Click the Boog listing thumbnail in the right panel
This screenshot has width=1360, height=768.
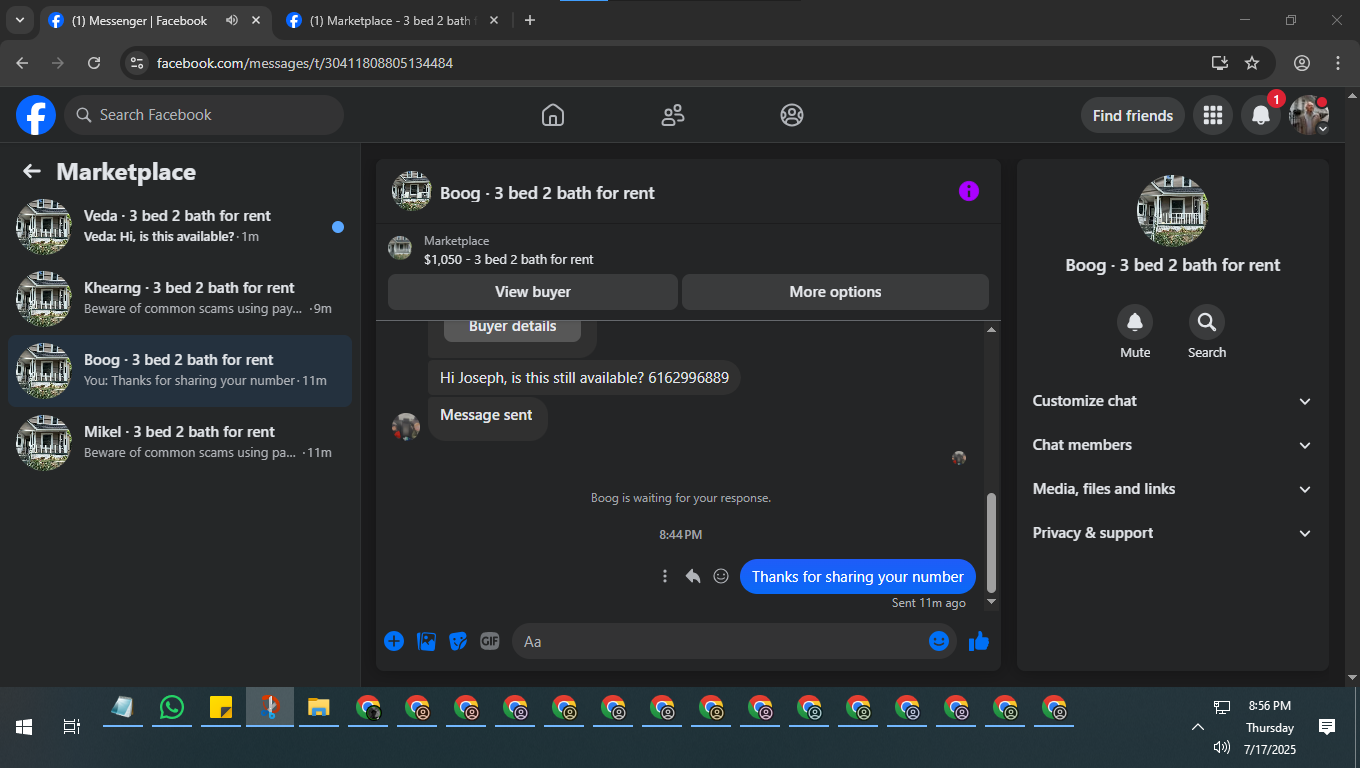pos(1173,211)
